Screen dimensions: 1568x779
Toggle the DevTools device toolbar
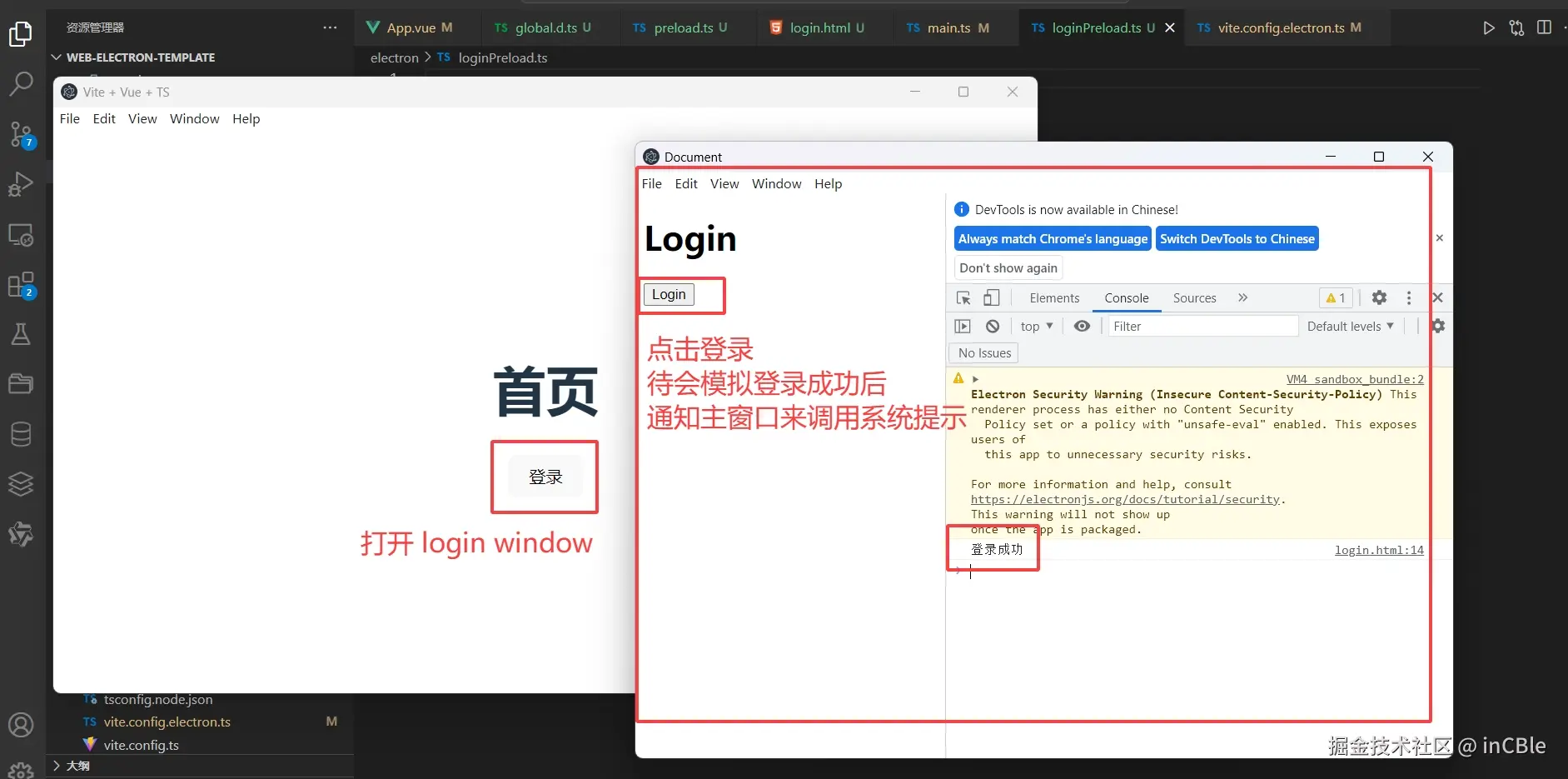[x=991, y=298]
